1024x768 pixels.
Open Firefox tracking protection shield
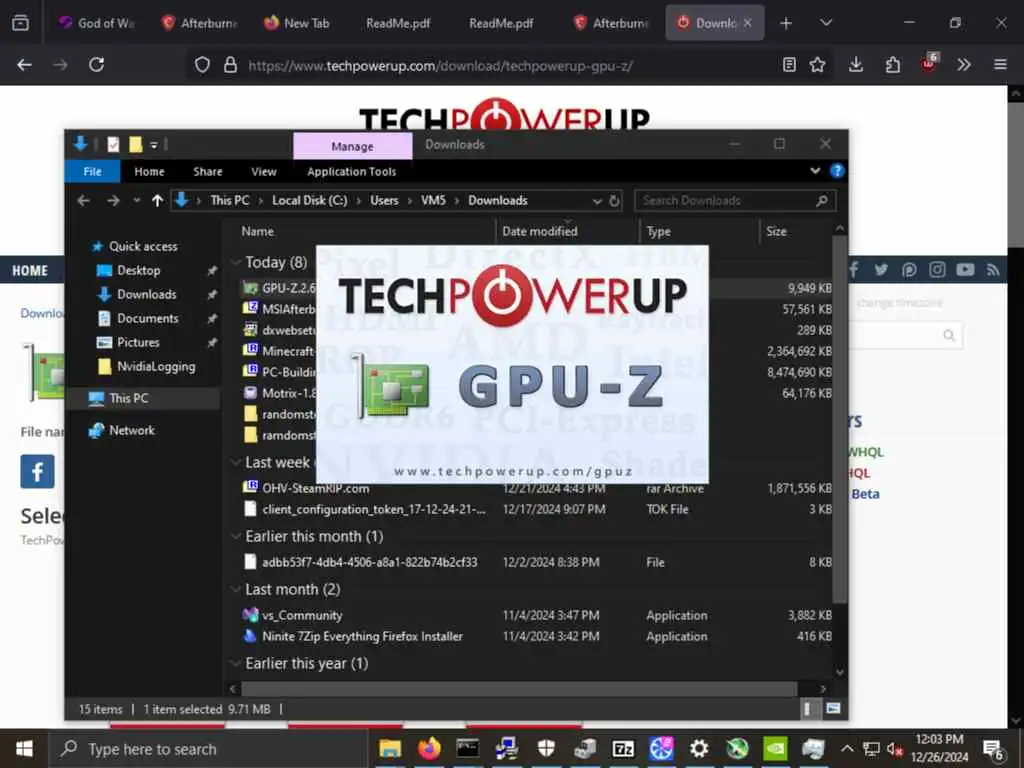click(202, 65)
